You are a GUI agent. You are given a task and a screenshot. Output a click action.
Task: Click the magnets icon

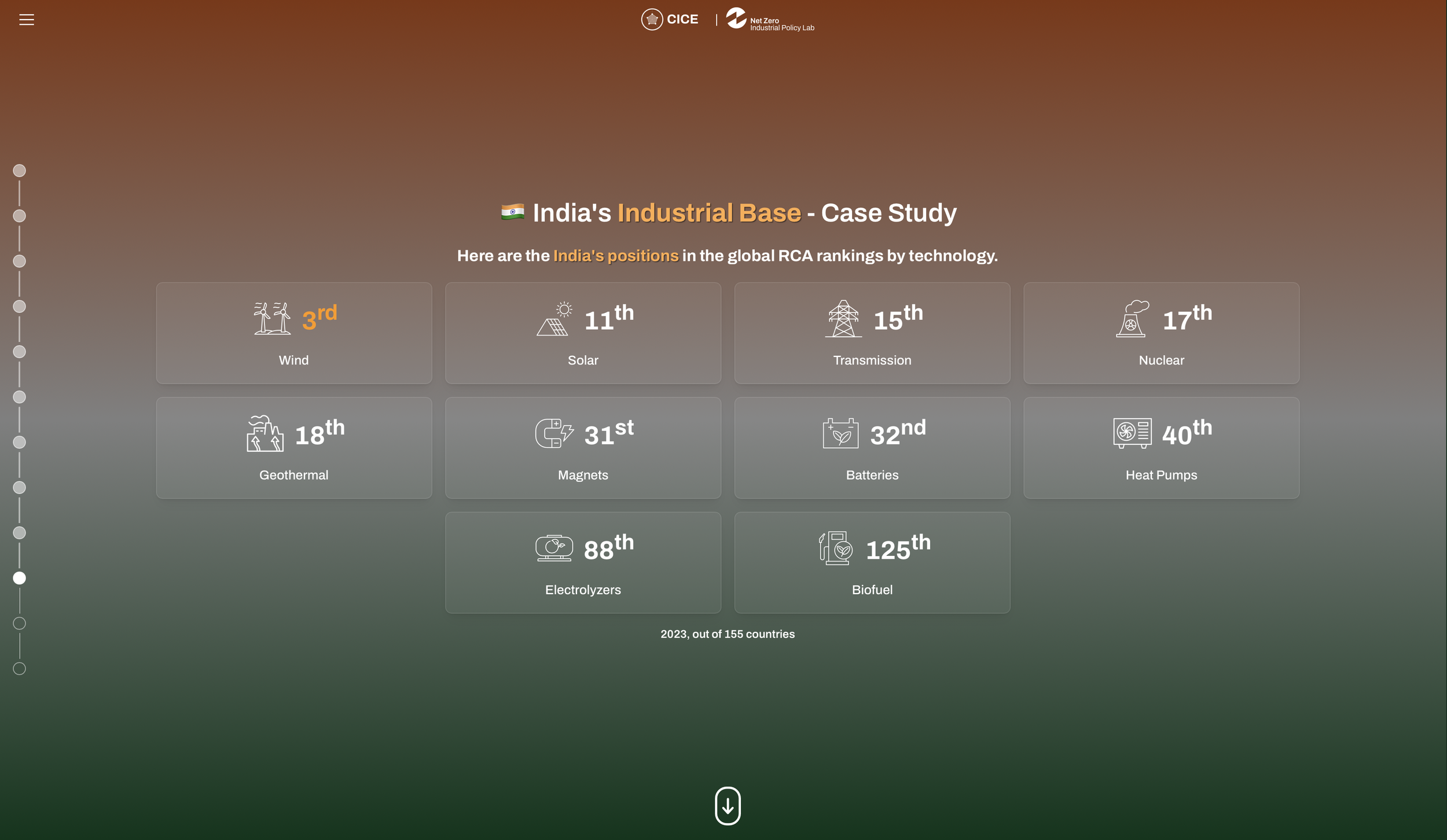pyautogui.click(x=554, y=433)
